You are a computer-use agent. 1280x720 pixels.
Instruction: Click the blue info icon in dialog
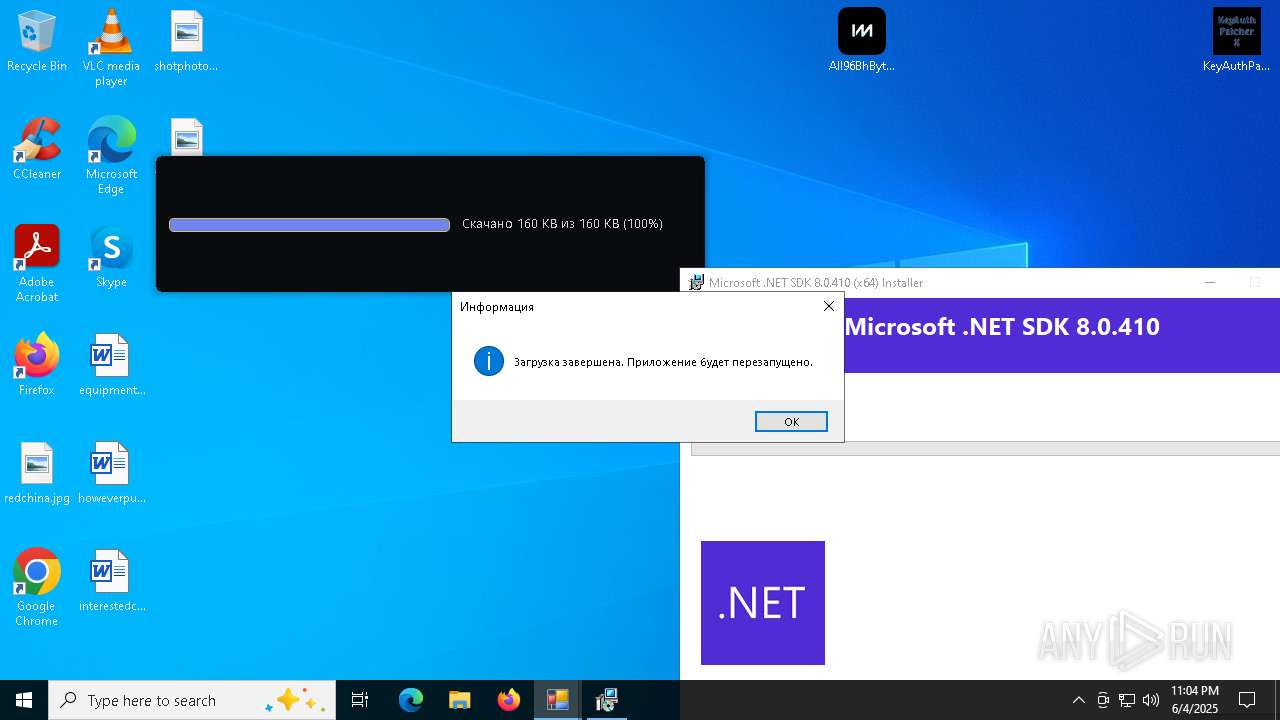(x=489, y=361)
